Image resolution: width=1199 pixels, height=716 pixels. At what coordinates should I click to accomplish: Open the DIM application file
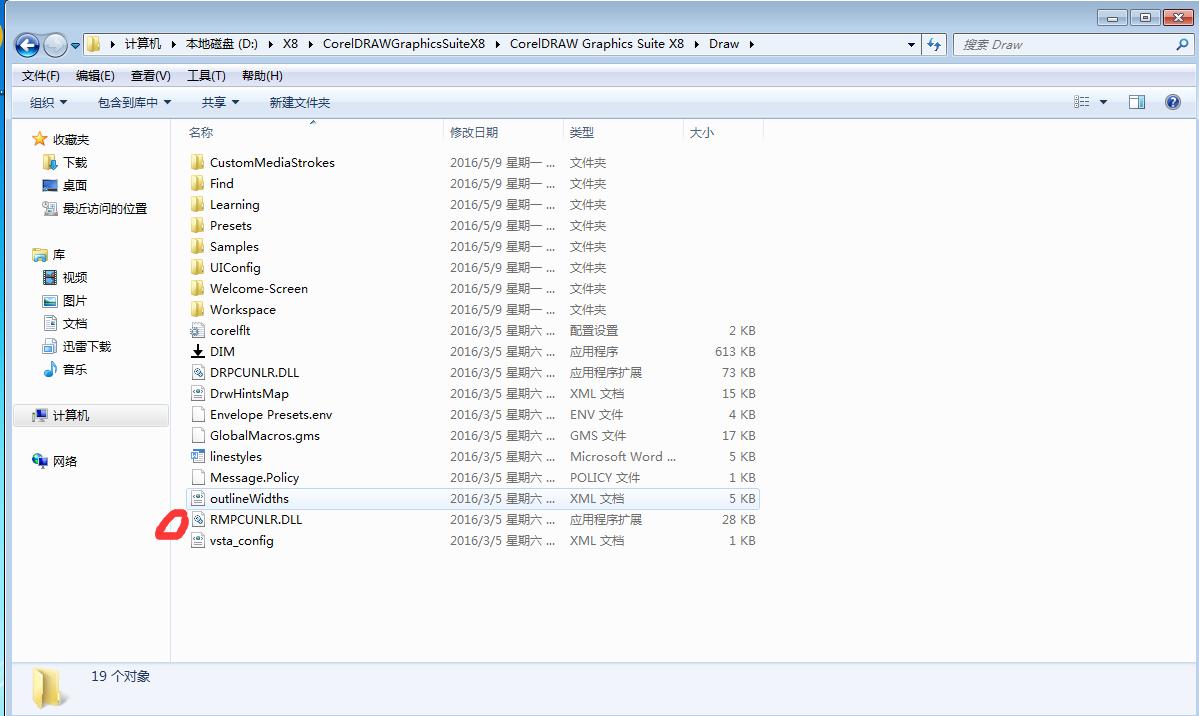221,351
